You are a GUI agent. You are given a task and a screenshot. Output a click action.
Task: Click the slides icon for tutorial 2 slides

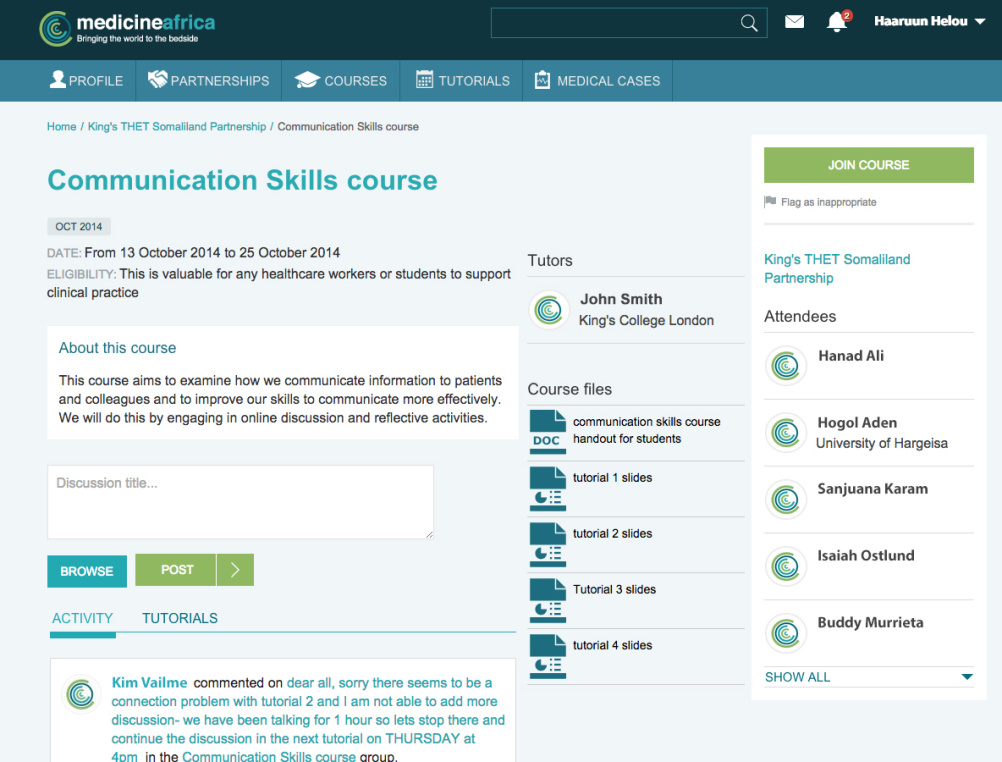click(x=548, y=545)
